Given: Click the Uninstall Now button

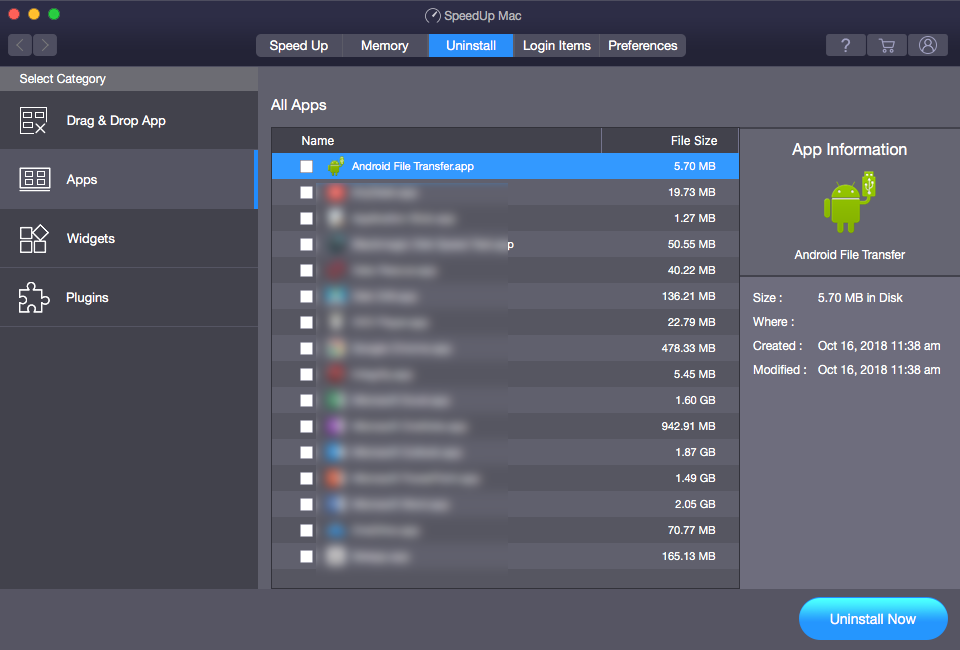Looking at the screenshot, I should pos(873,619).
